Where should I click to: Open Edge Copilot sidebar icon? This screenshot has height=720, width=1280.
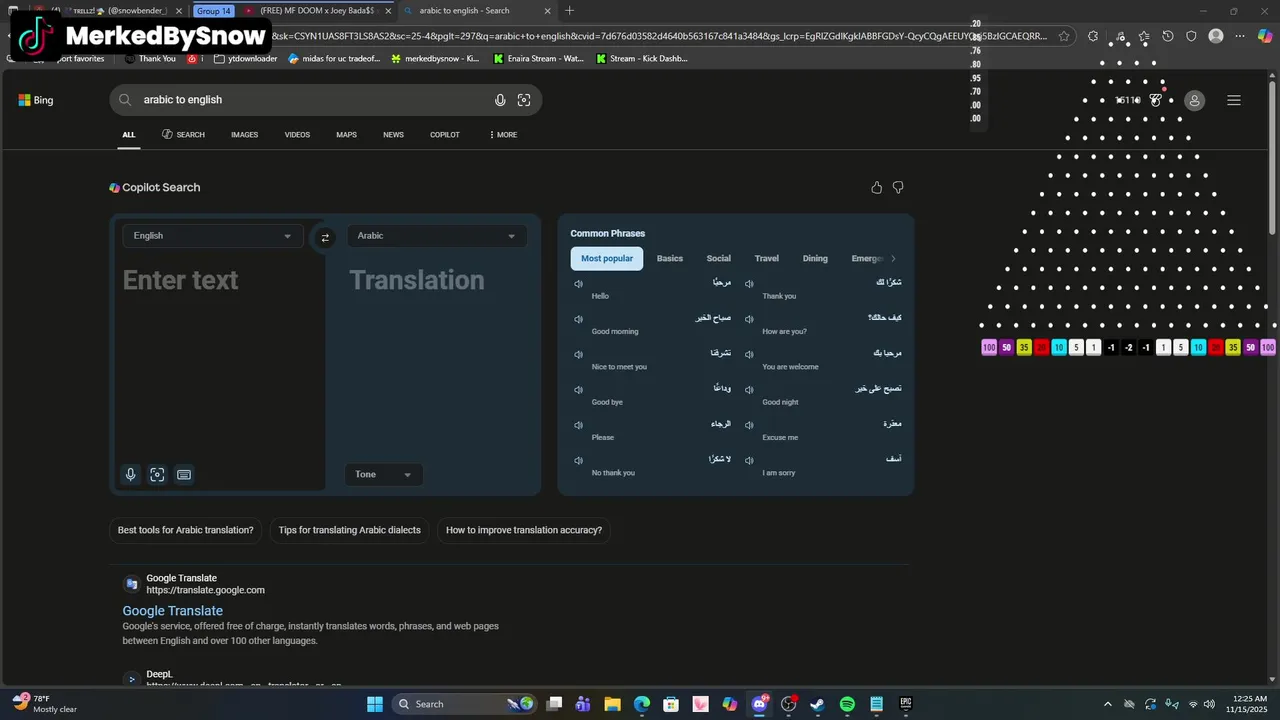click(x=1265, y=36)
